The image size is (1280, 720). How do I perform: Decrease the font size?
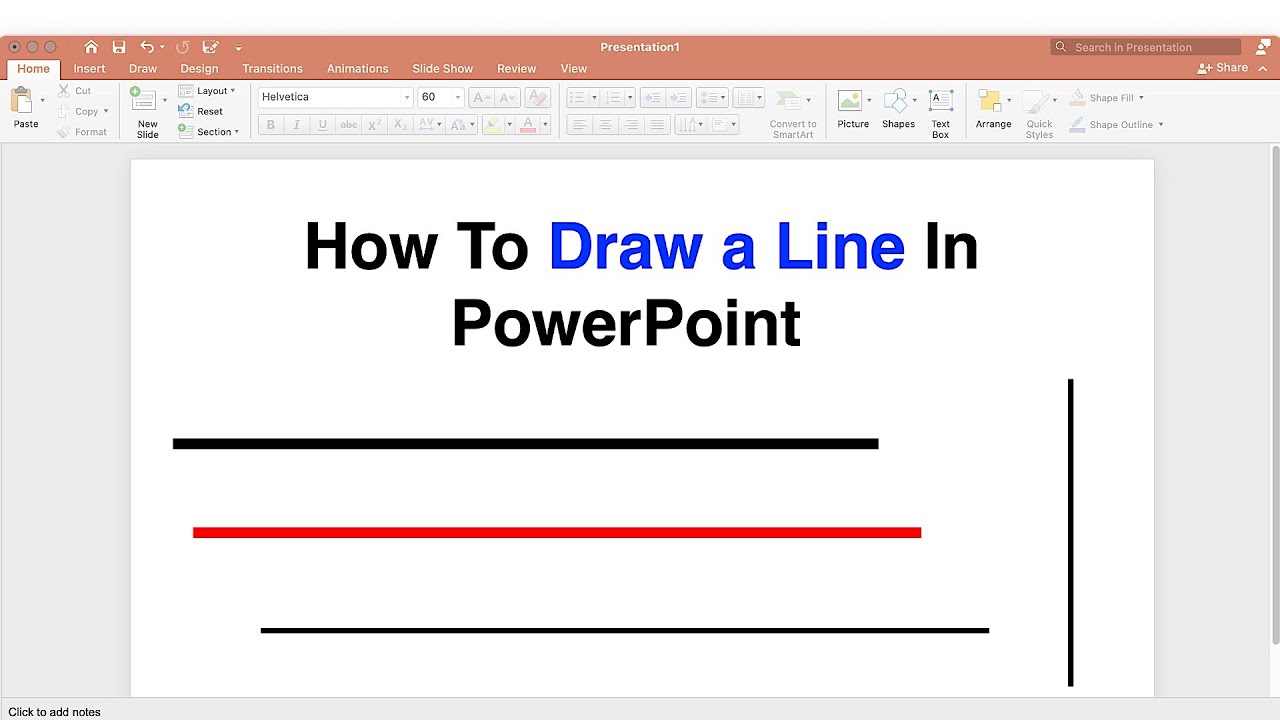point(508,97)
